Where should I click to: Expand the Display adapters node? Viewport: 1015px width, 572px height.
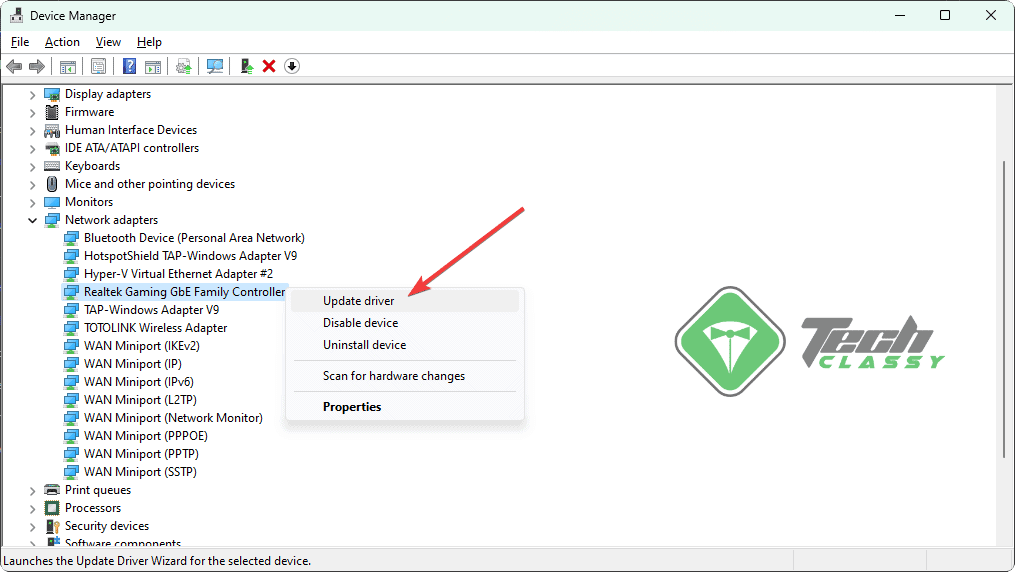click(x=32, y=94)
